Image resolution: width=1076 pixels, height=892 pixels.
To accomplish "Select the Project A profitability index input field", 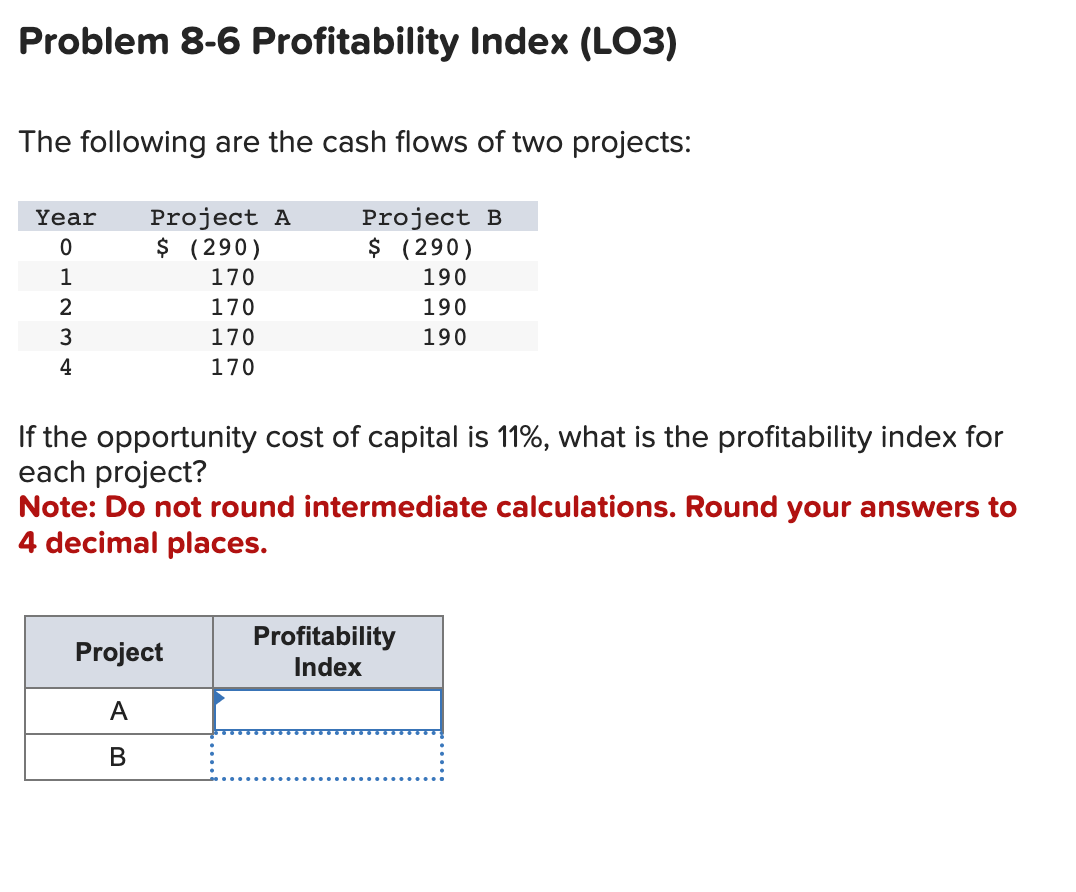I will click(327, 710).
